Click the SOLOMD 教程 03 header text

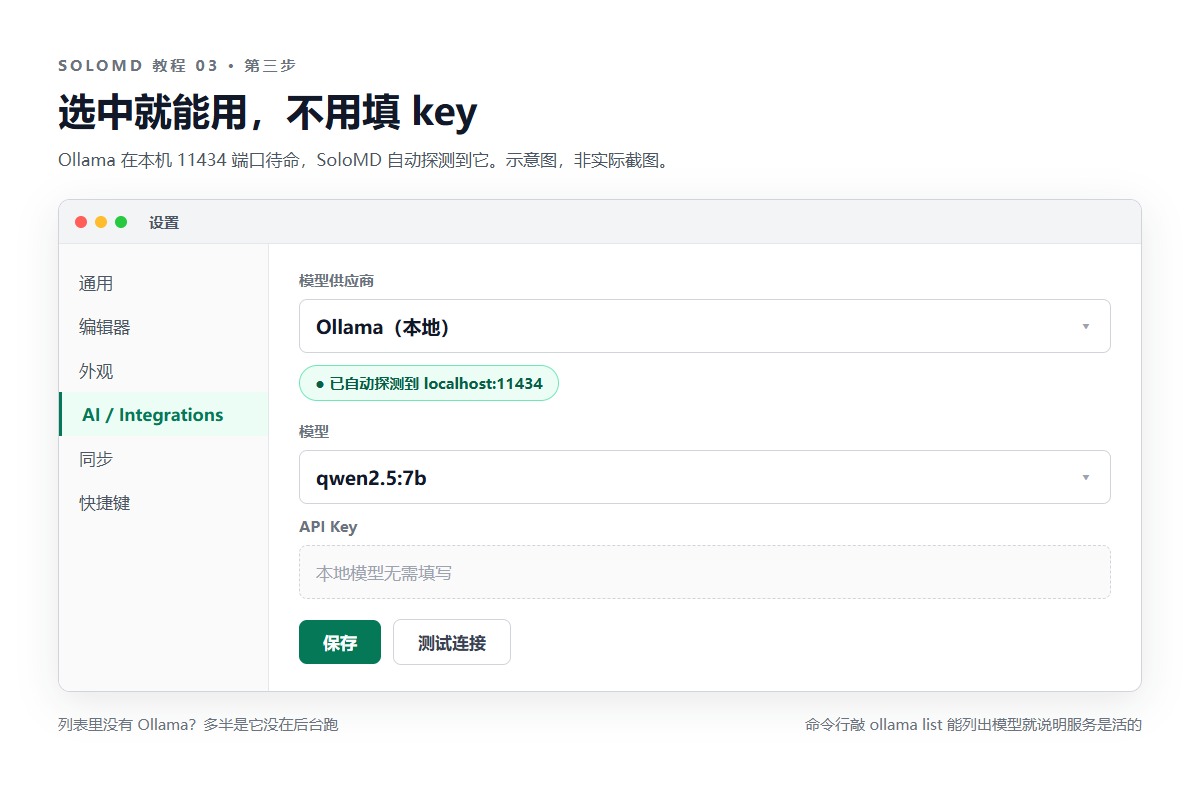177,66
